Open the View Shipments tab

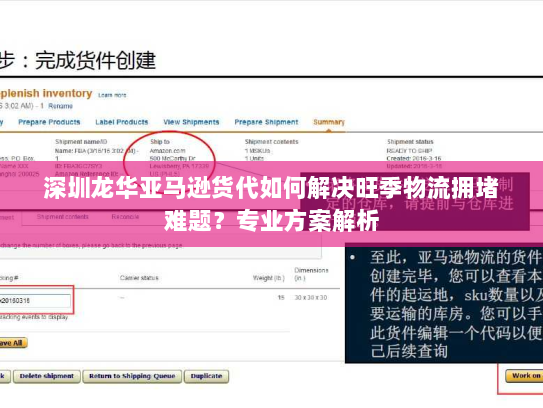click(x=191, y=122)
